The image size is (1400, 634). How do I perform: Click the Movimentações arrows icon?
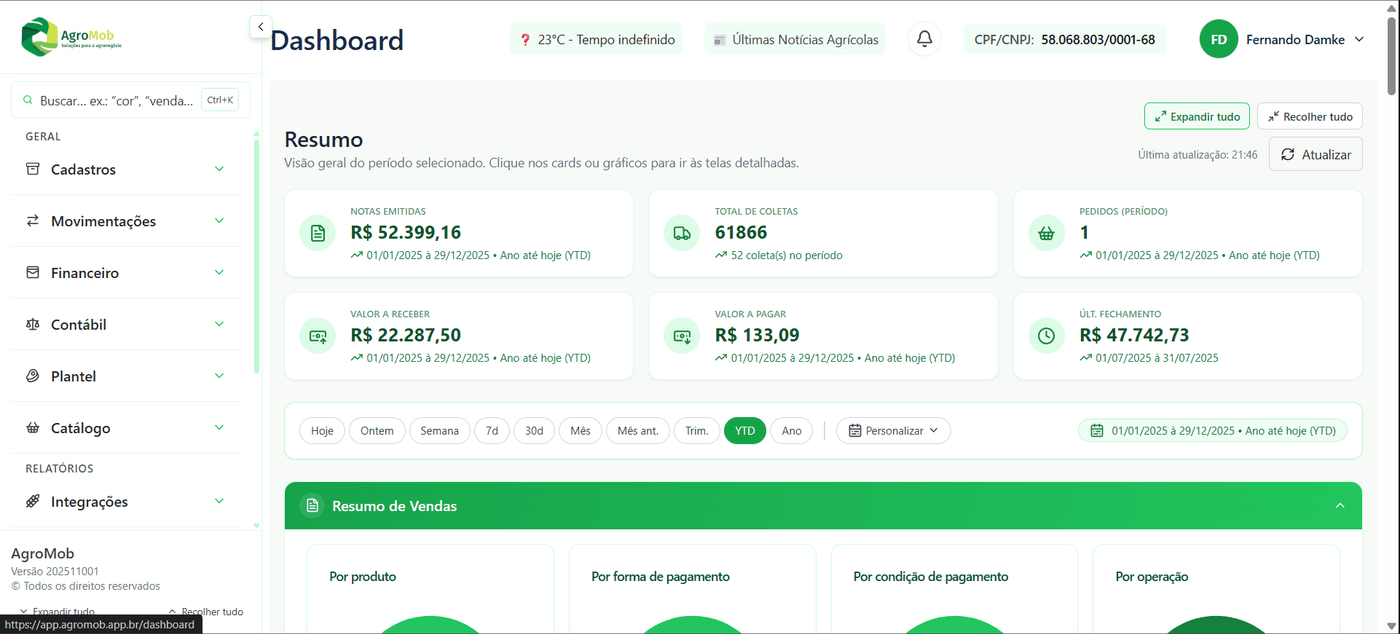(33, 221)
